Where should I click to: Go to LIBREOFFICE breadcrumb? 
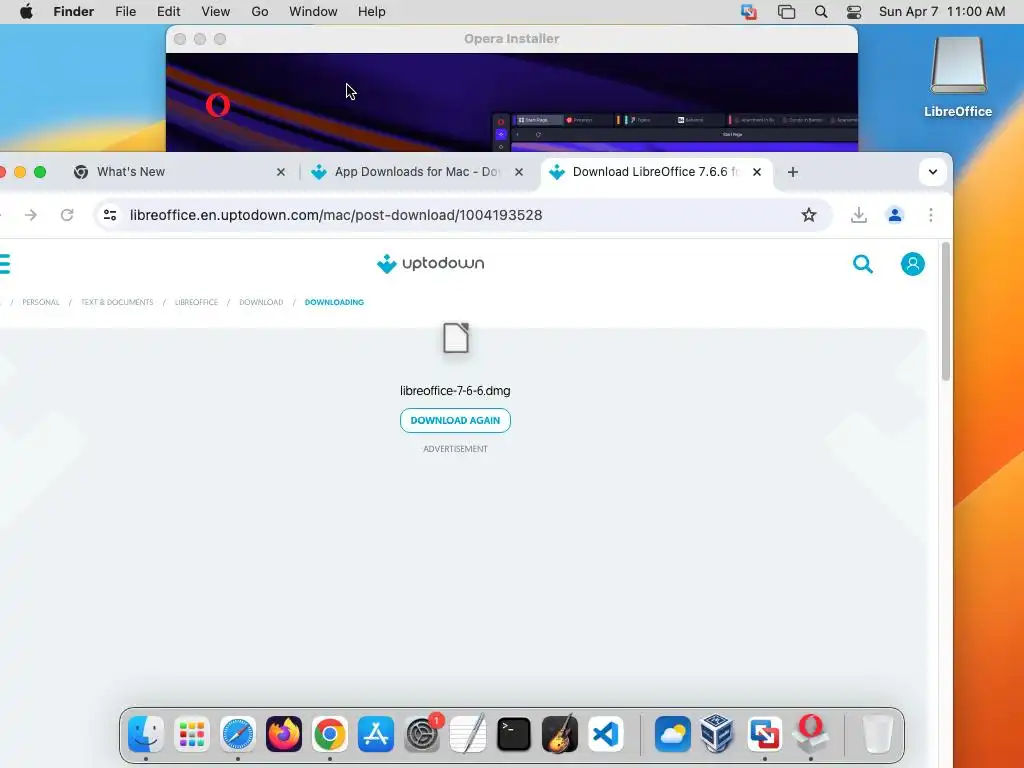tap(196, 302)
